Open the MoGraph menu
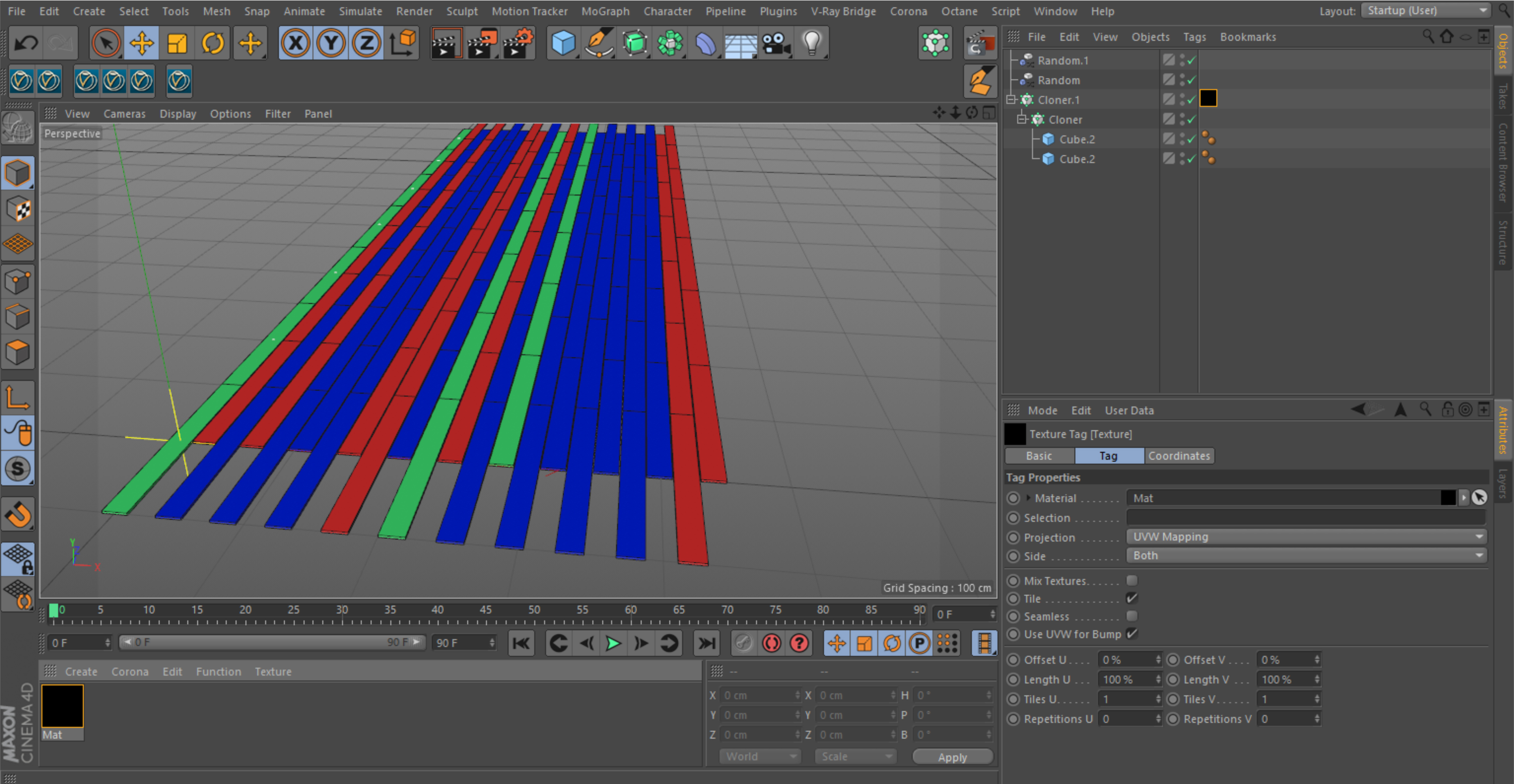The width and height of the screenshot is (1514, 784). 605,11
